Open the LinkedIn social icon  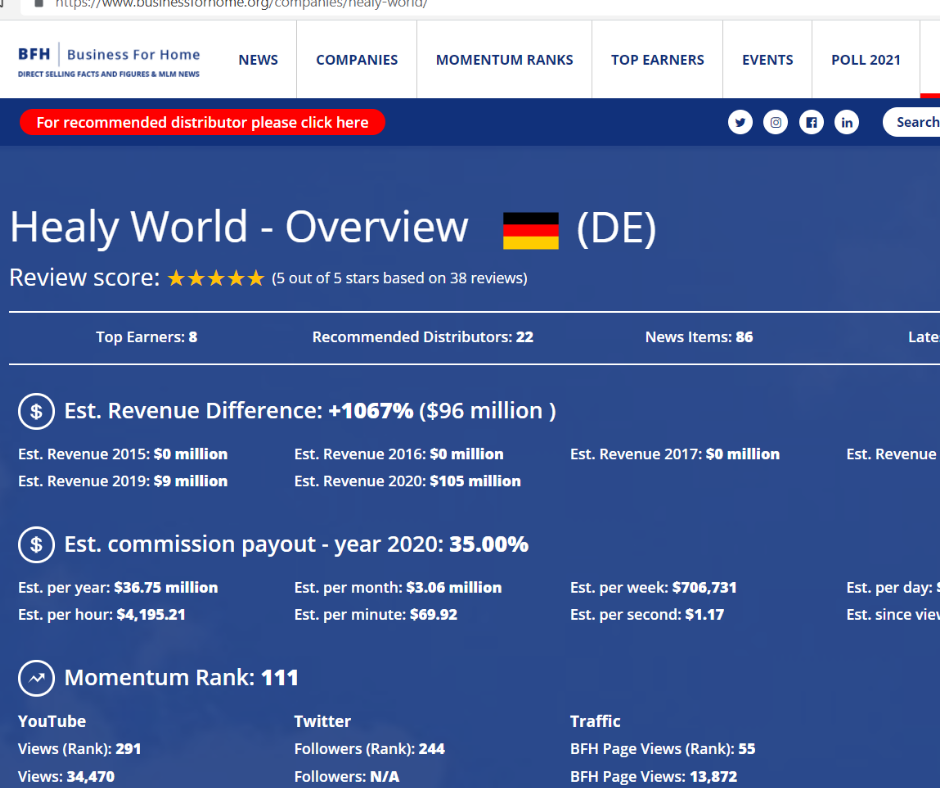point(848,123)
